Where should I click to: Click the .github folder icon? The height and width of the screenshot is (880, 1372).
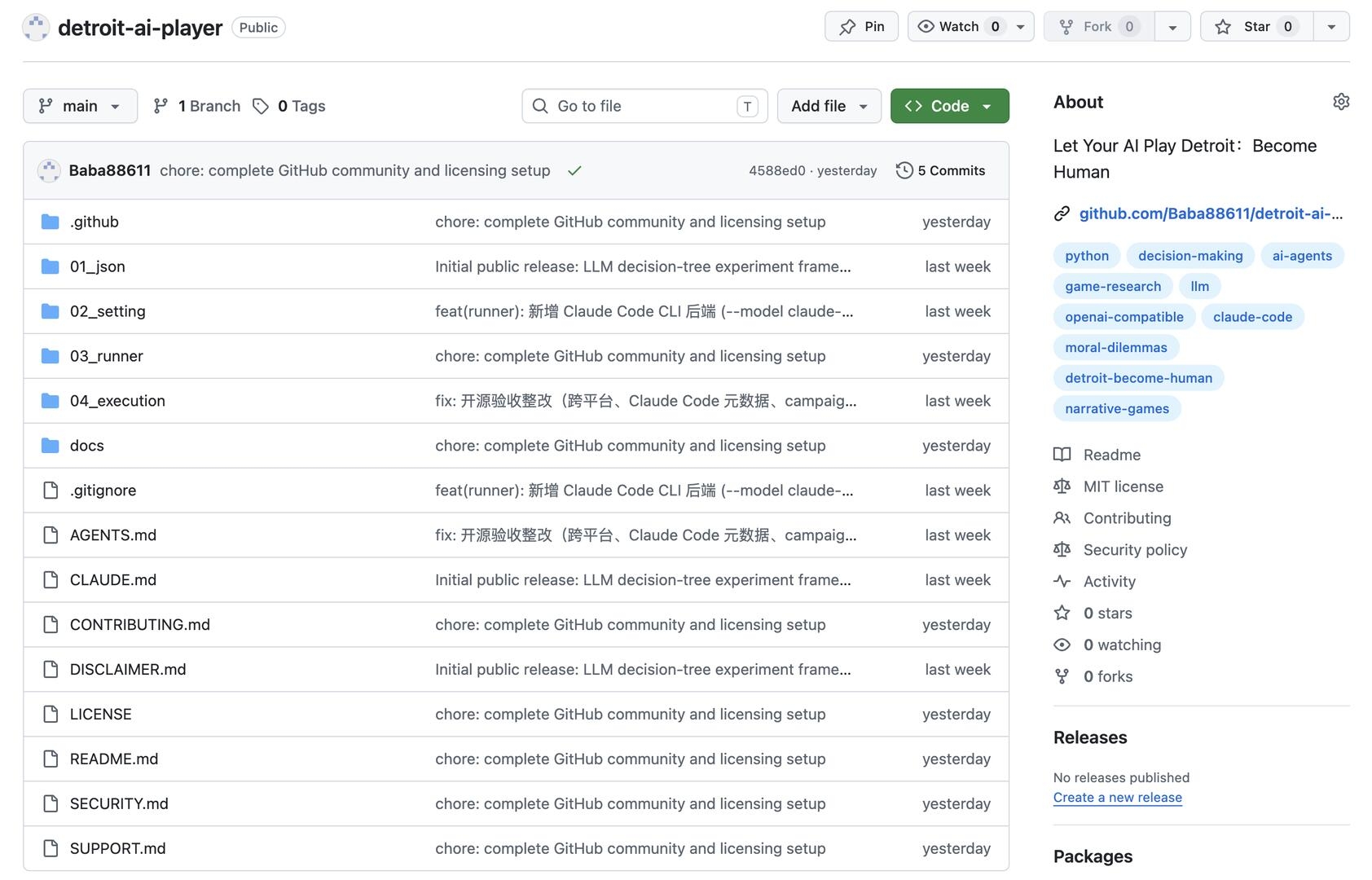pos(51,222)
